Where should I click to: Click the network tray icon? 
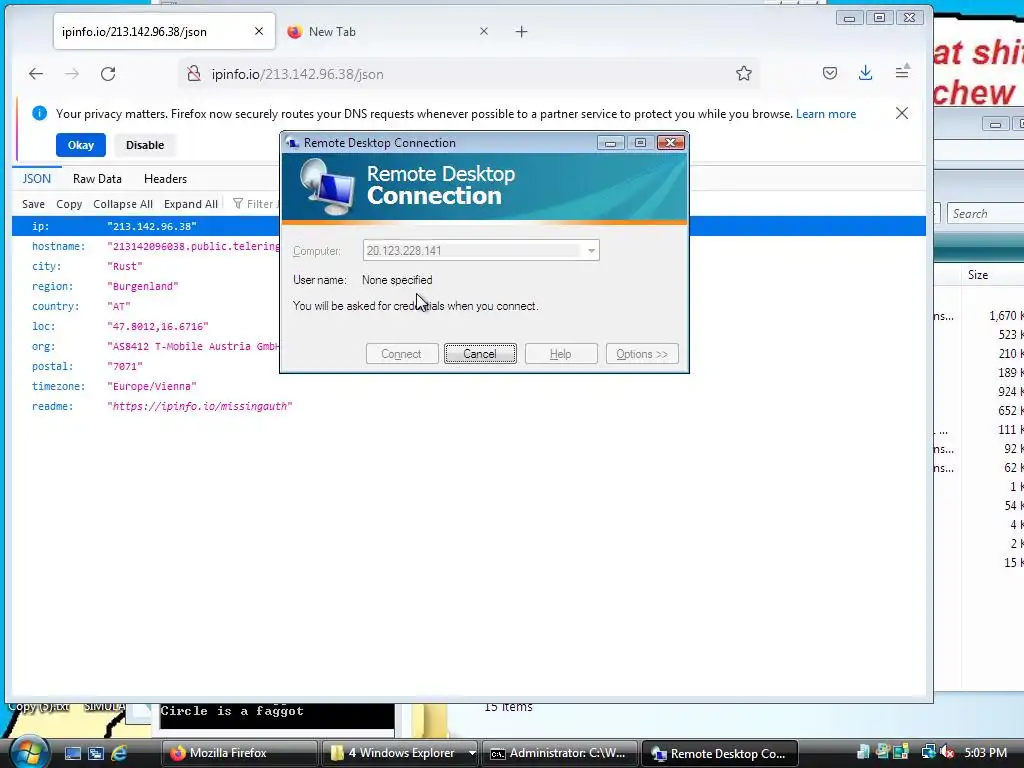click(928, 752)
